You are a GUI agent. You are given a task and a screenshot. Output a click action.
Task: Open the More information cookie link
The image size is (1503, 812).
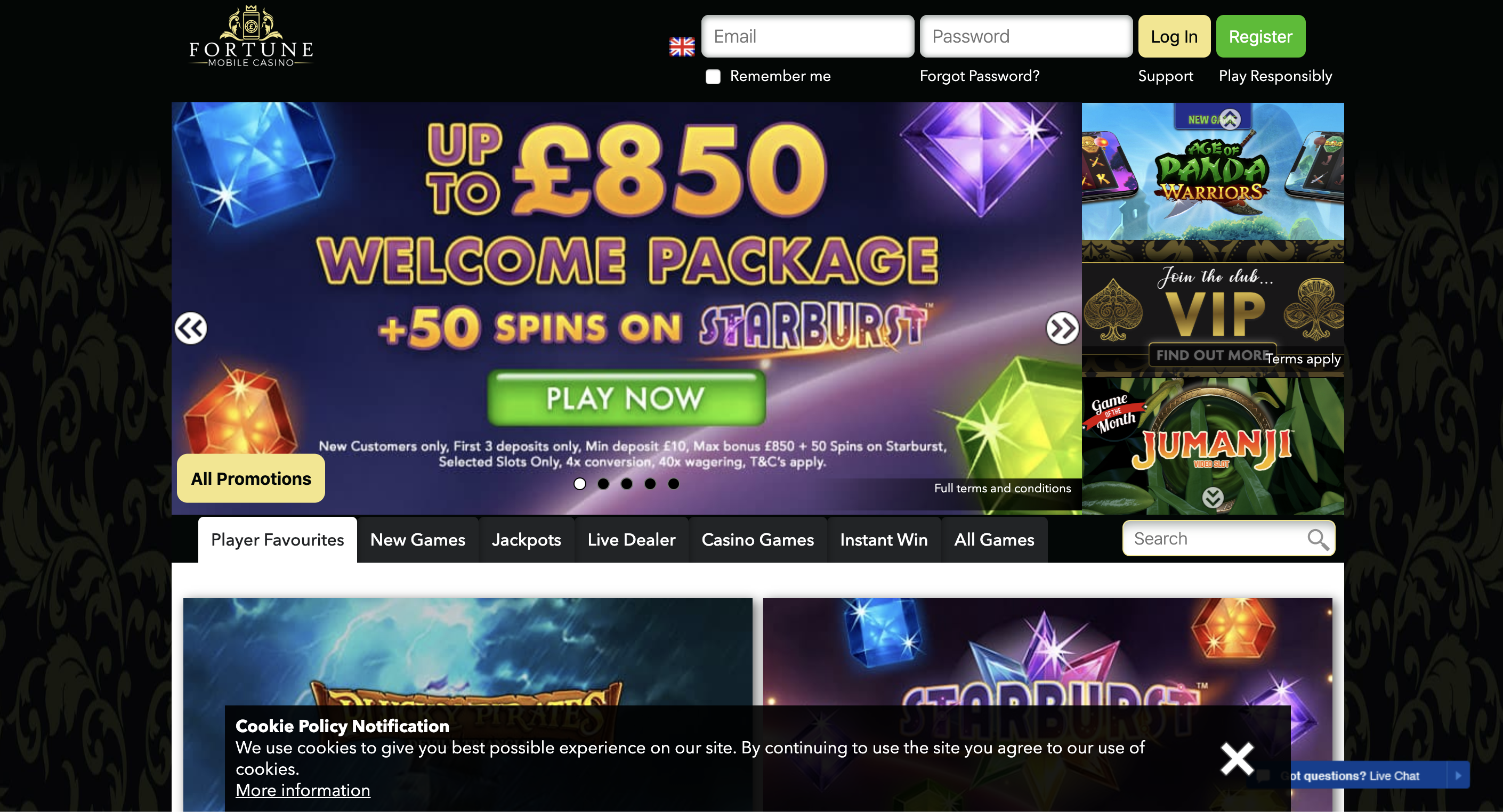(303, 790)
